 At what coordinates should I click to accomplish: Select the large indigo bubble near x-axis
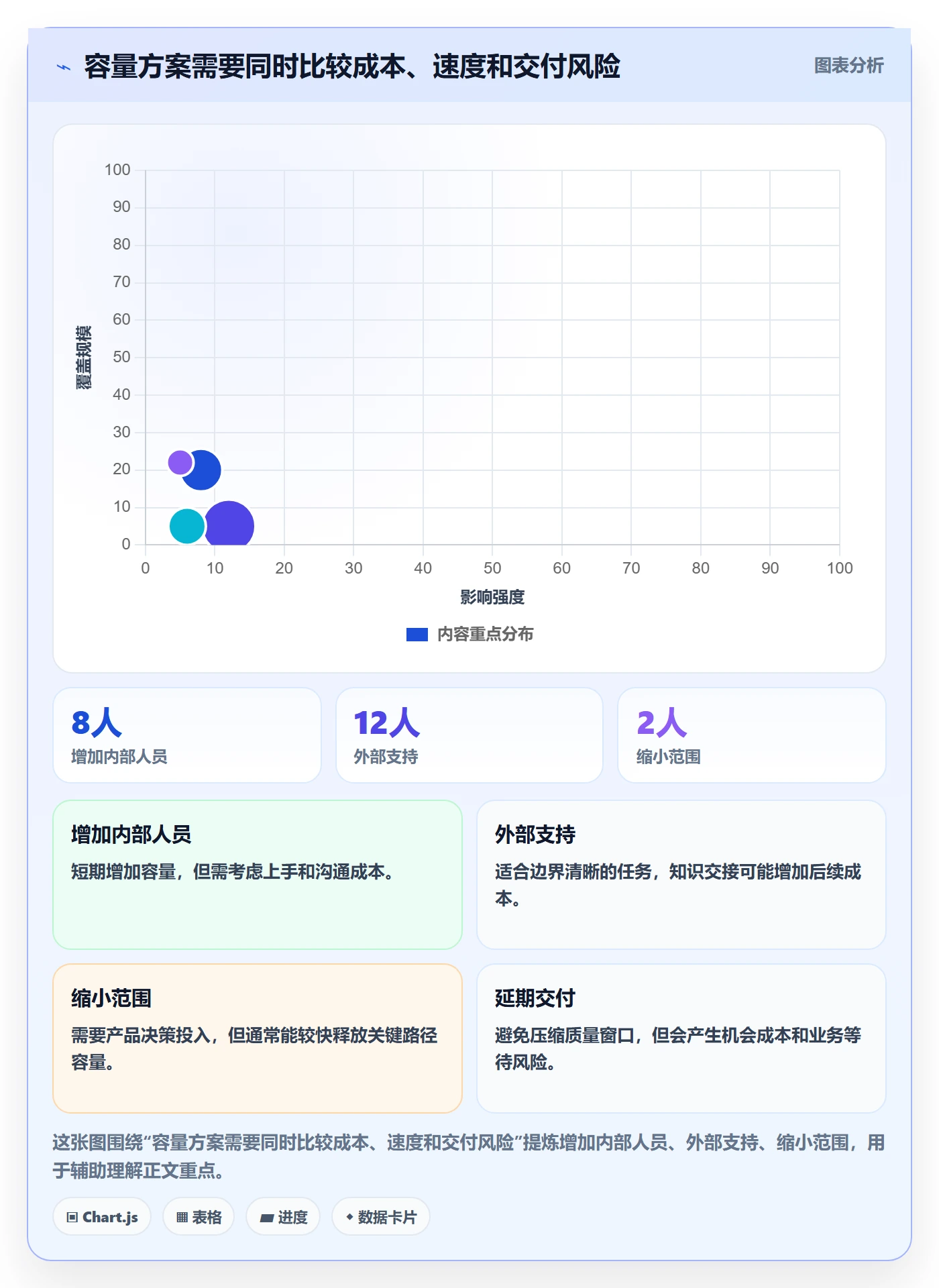tap(229, 524)
